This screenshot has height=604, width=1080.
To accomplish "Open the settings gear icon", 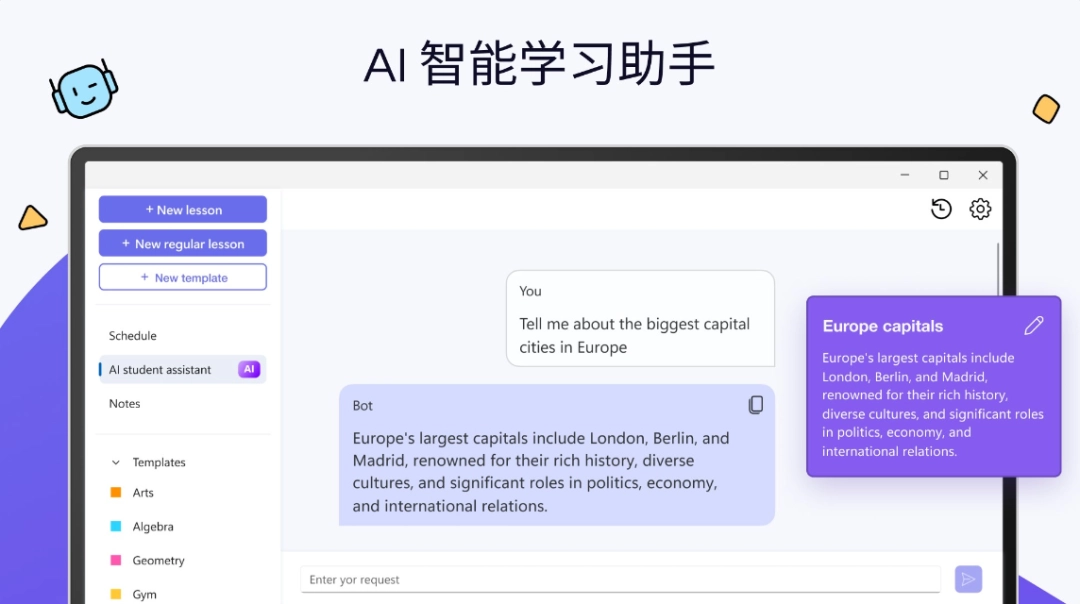I will click(x=980, y=208).
